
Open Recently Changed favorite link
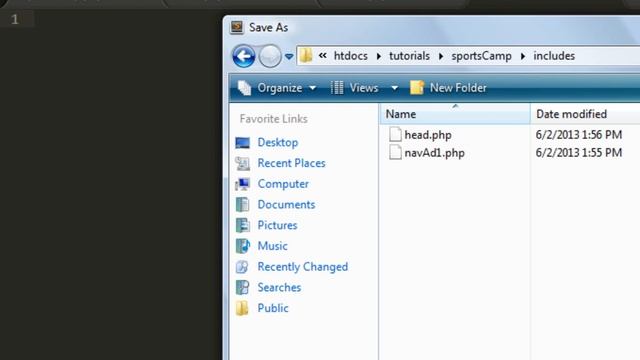(x=302, y=267)
